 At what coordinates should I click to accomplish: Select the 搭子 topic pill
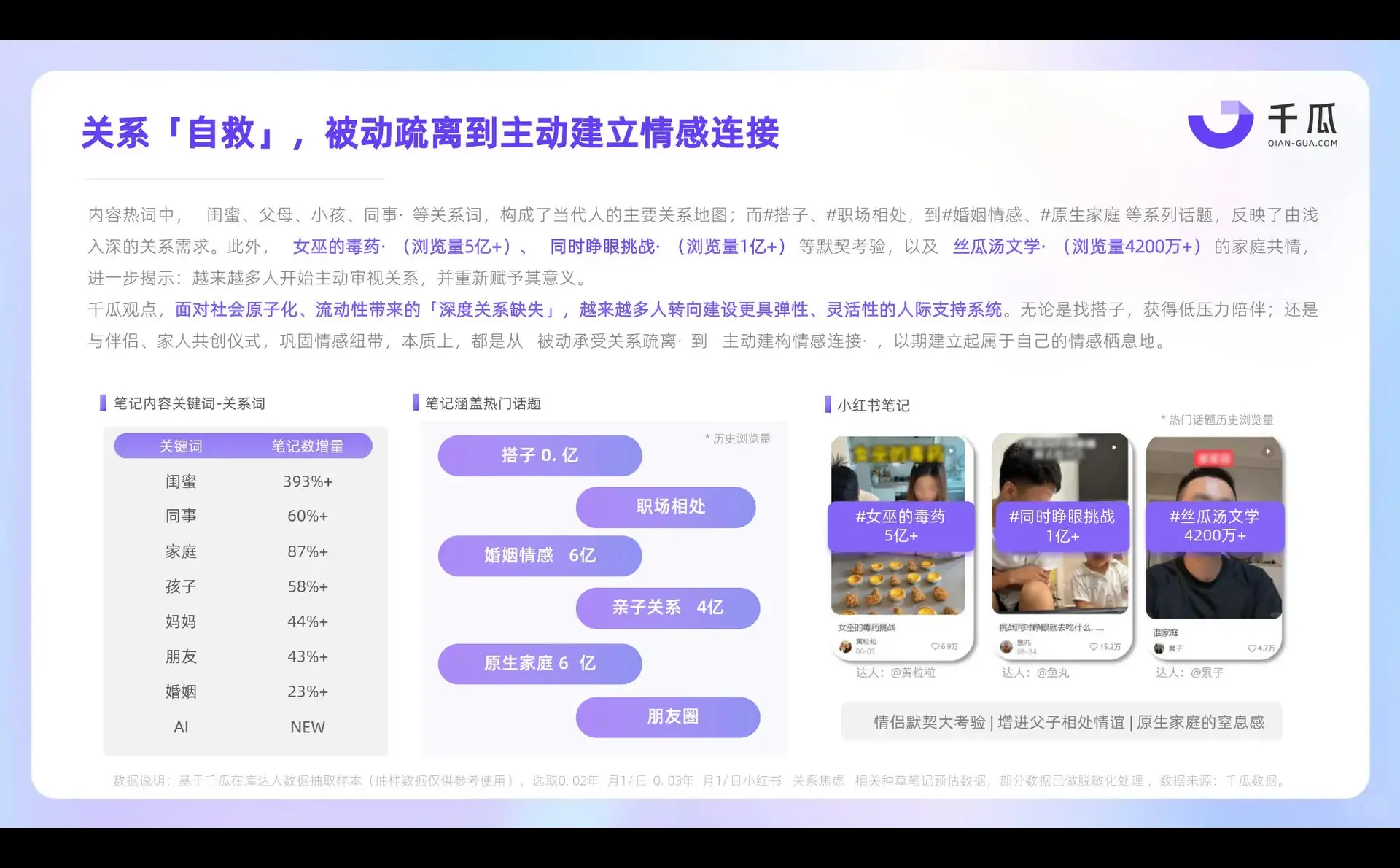click(540, 455)
